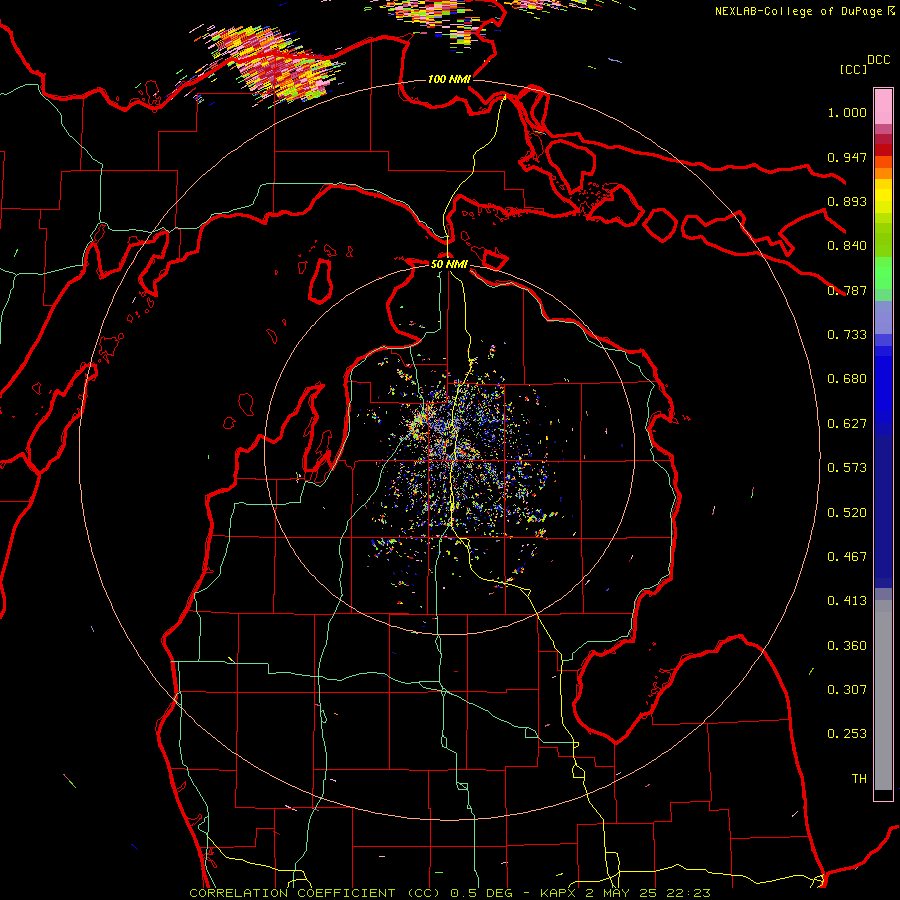Pick the red segment of color bar
The width and height of the screenshot is (900, 900).
coord(883,149)
